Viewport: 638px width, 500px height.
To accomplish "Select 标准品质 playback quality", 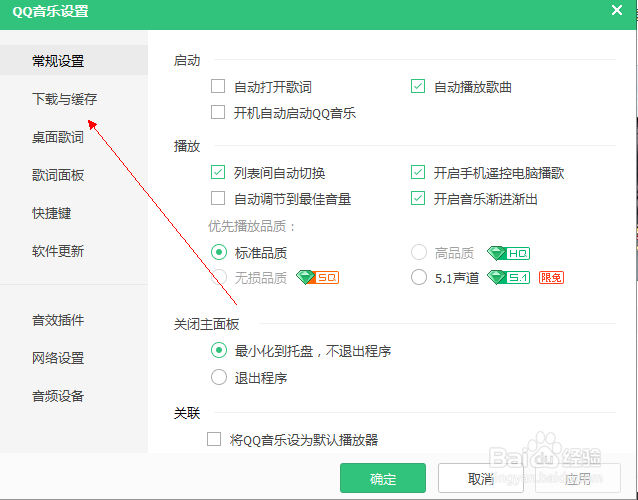I will 219,252.
